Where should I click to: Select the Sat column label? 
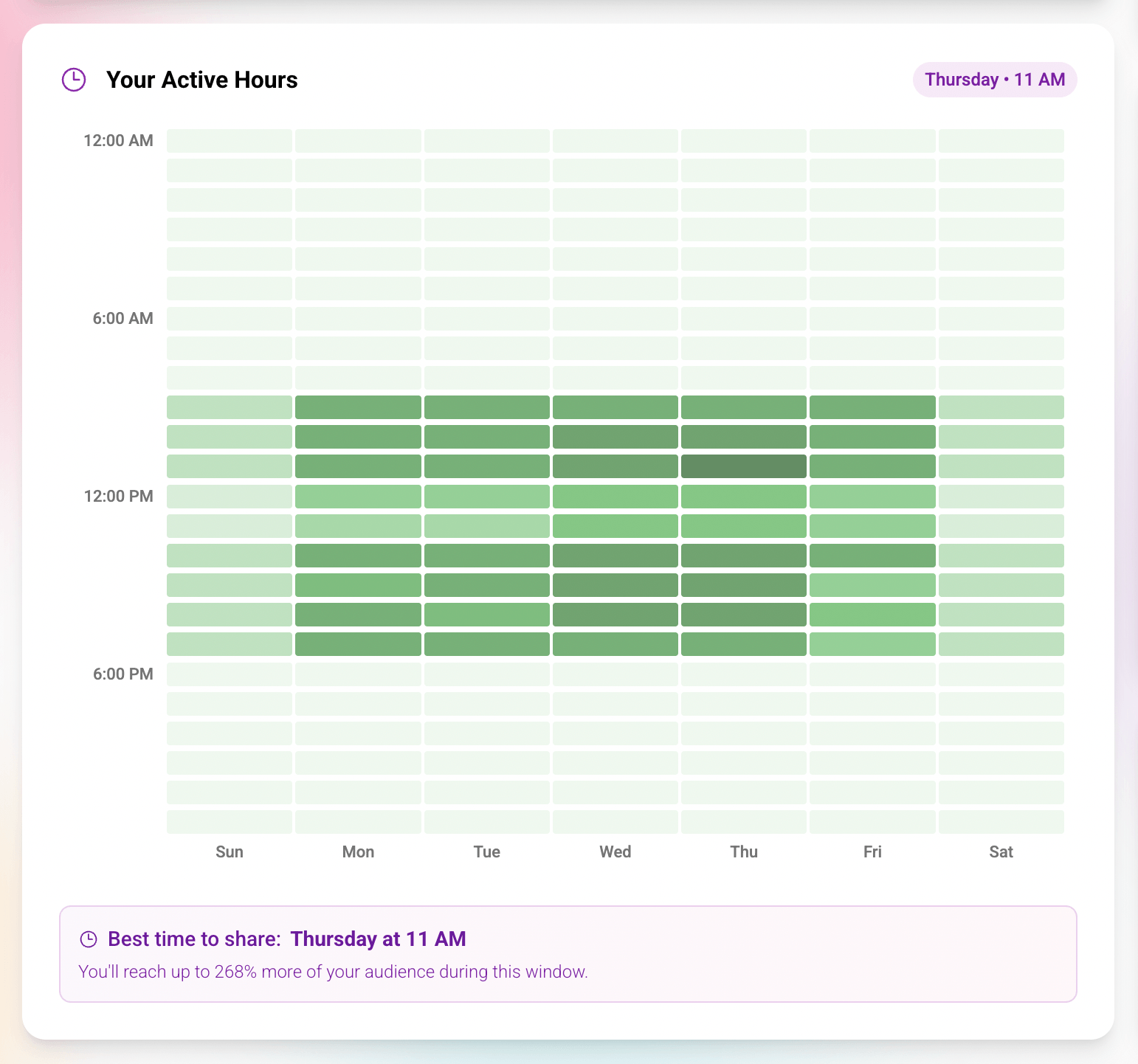pyautogui.click(x=1001, y=851)
